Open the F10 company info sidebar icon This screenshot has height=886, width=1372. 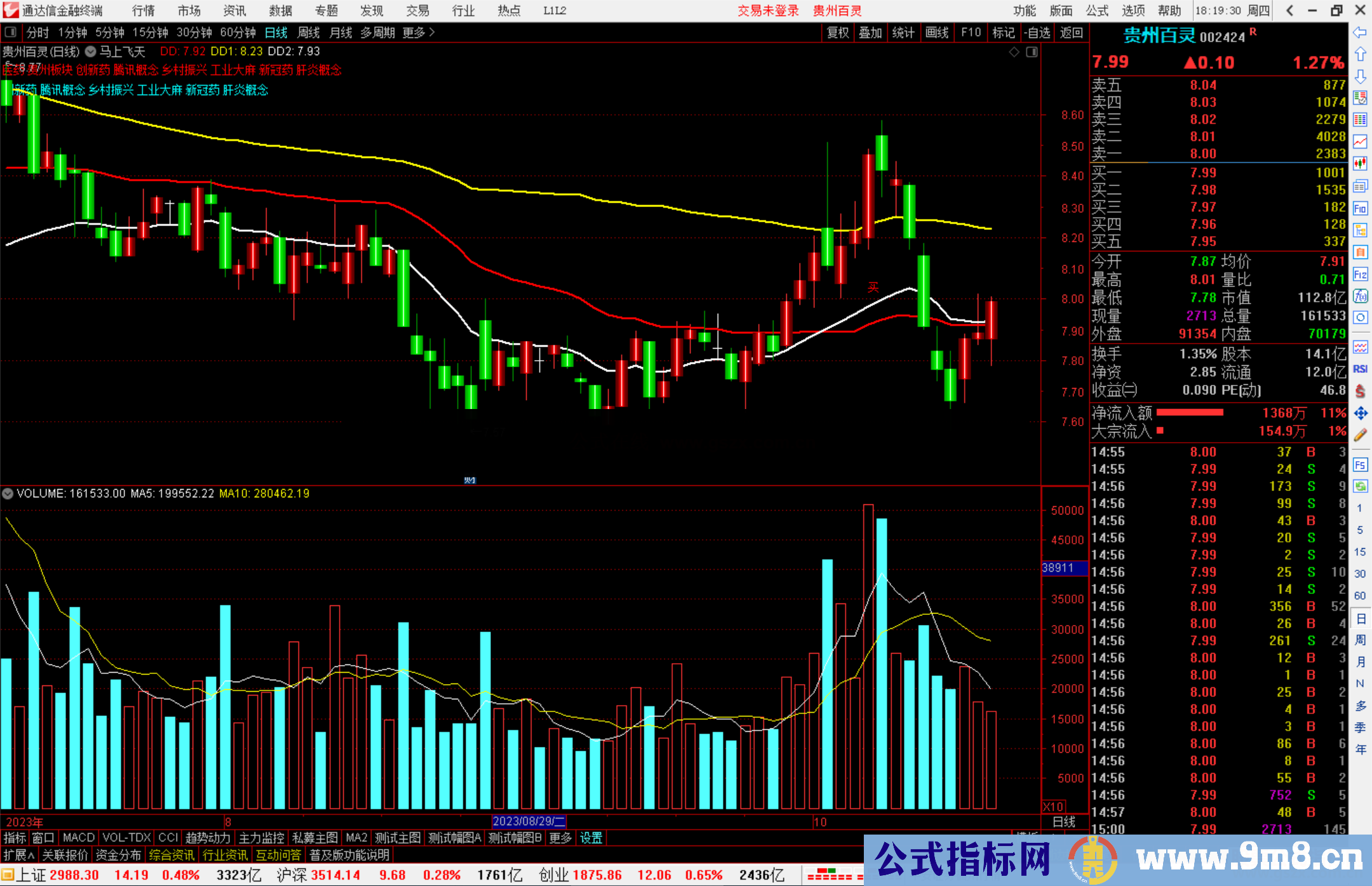click(x=1360, y=208)
